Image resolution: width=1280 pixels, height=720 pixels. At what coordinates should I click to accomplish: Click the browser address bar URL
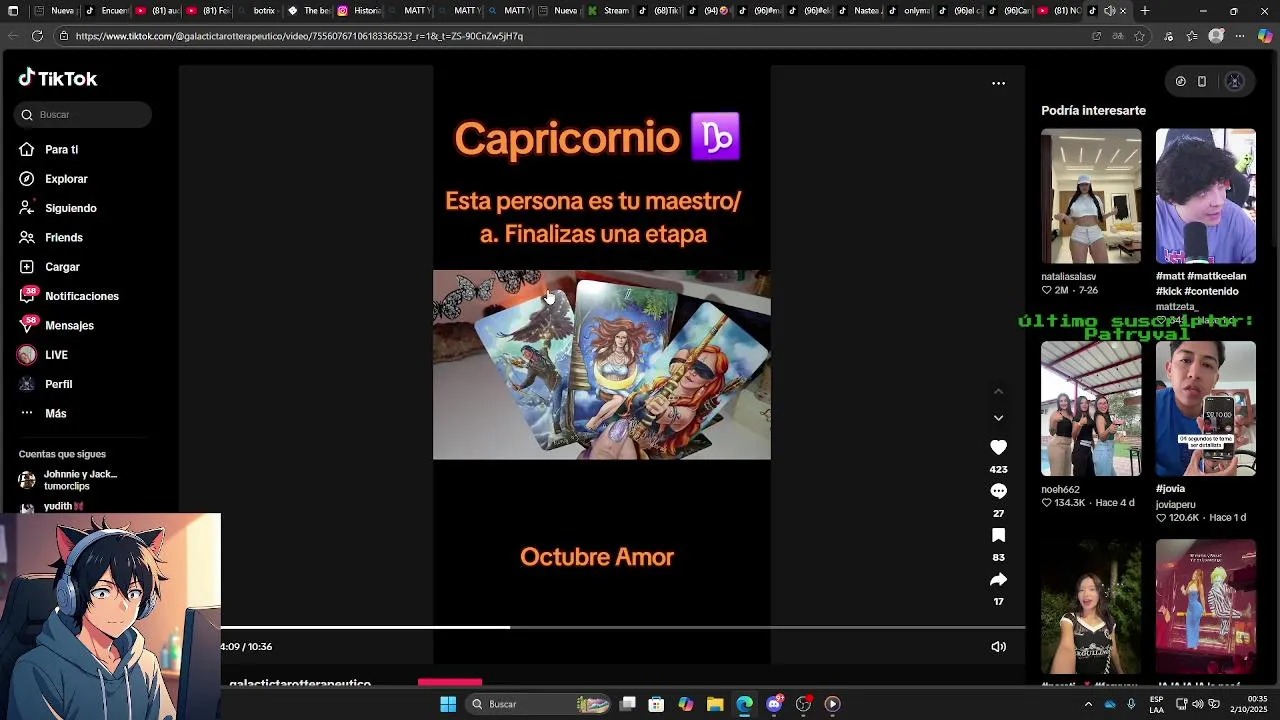(x=299, y=36)
